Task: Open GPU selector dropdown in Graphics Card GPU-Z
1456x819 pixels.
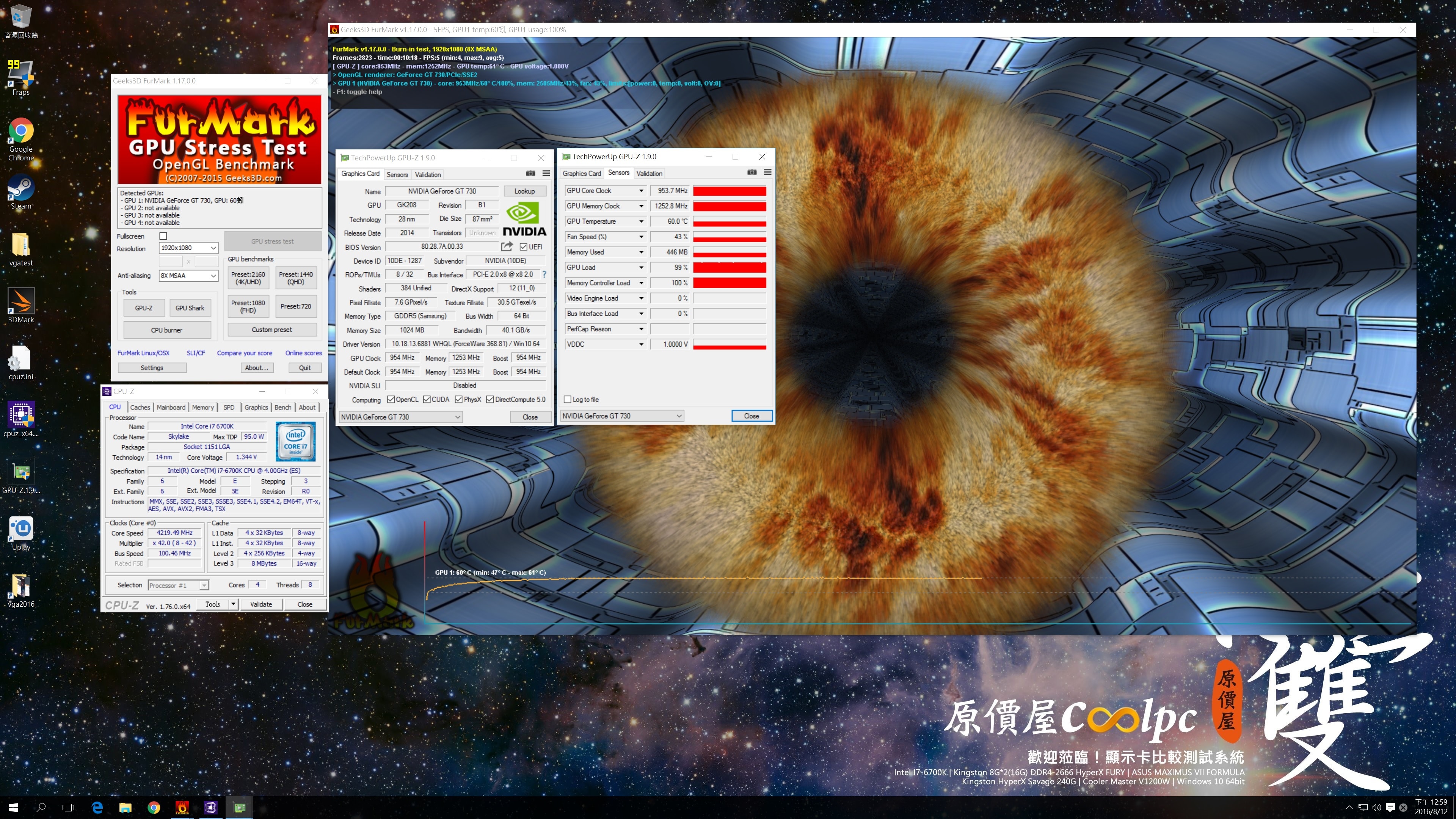Action: [400, 417]
